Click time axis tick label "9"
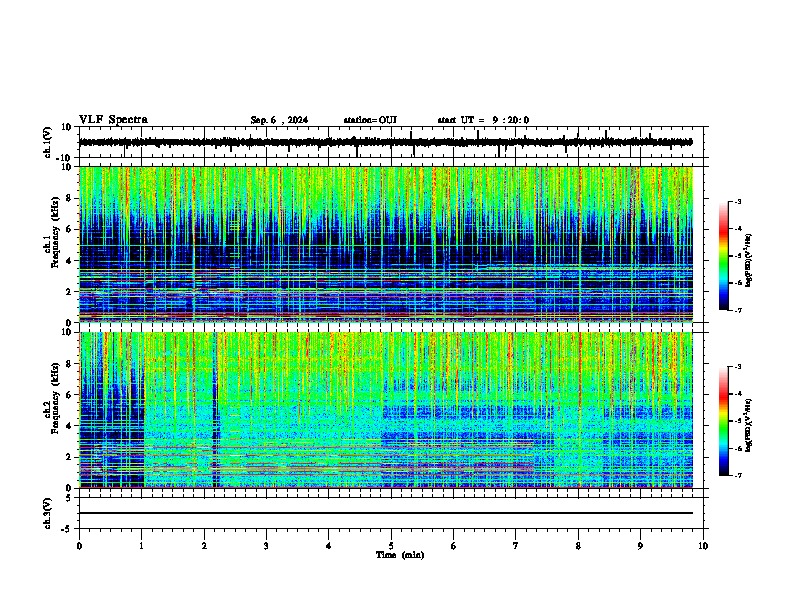792x612 pixels. click(x=640, y=546)
